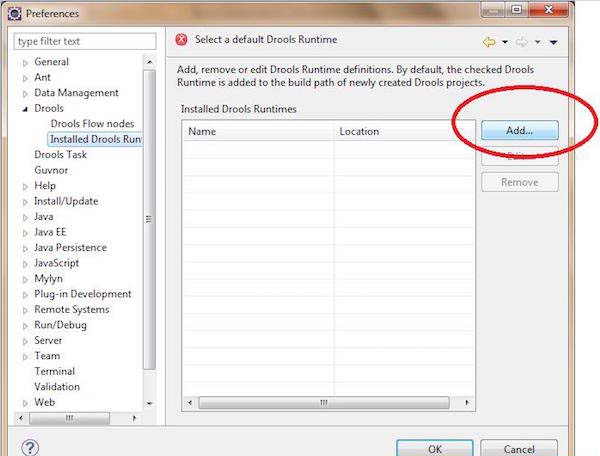Expand the Java EE tree node

[25, 233]
